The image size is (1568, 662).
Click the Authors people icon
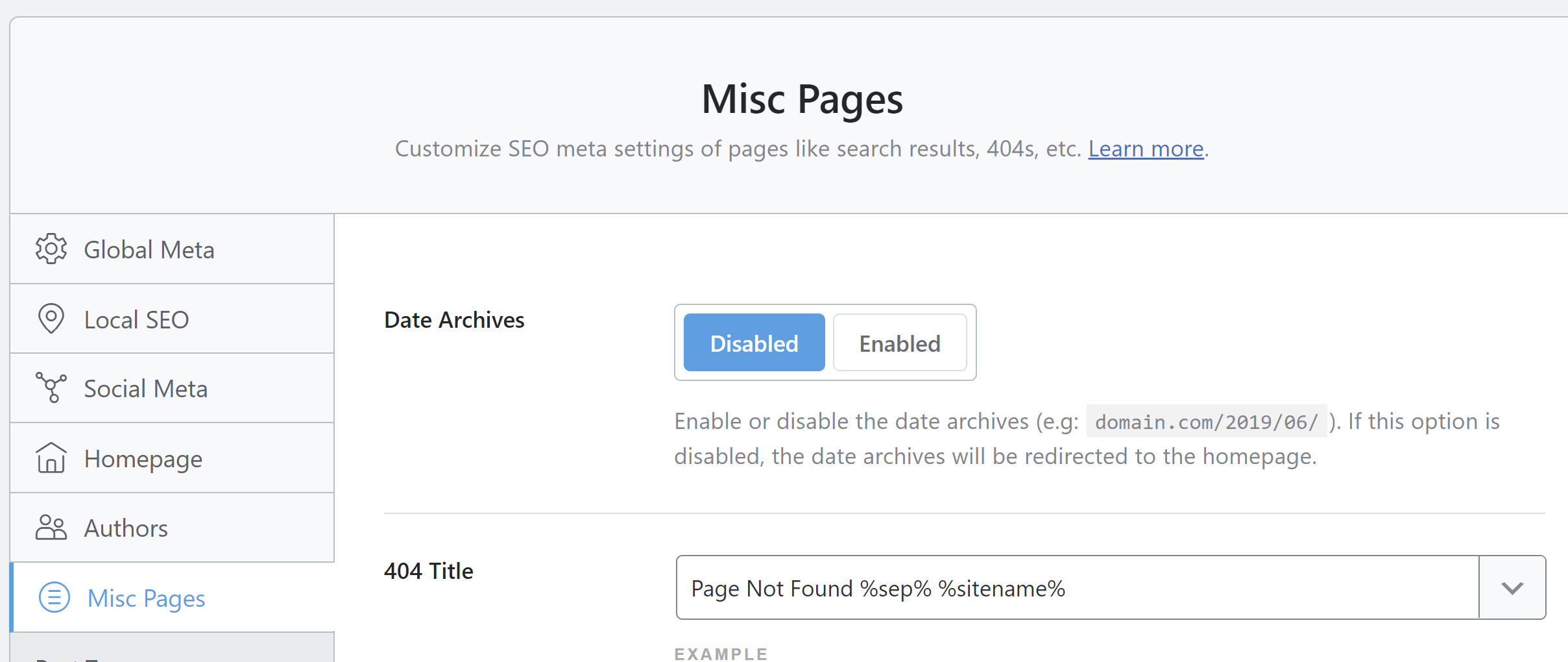[x=52, y=527]
